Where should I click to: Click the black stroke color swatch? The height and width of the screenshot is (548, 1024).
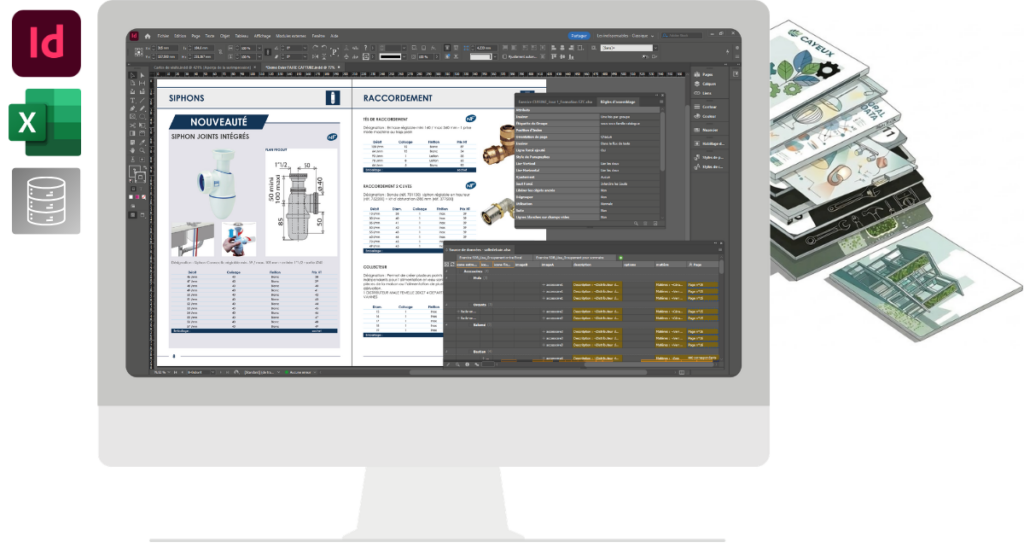tap(391, 56)
